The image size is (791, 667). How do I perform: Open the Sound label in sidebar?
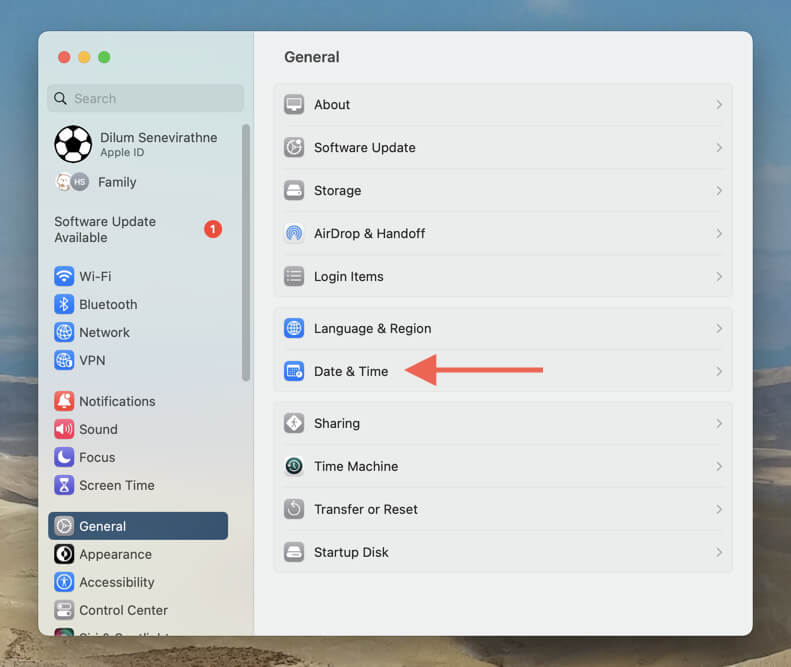click(x=98, y=429)
